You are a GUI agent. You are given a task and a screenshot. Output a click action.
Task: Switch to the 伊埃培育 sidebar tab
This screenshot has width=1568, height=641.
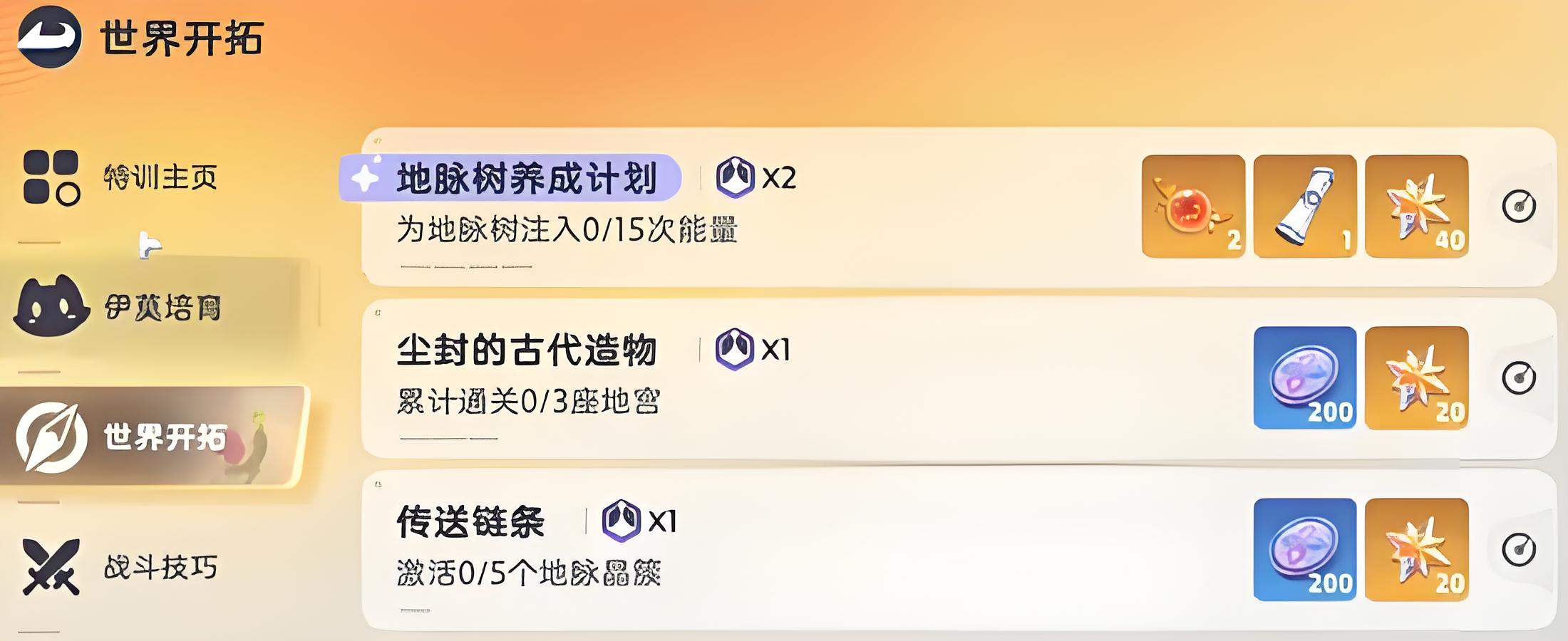[163, 308]
